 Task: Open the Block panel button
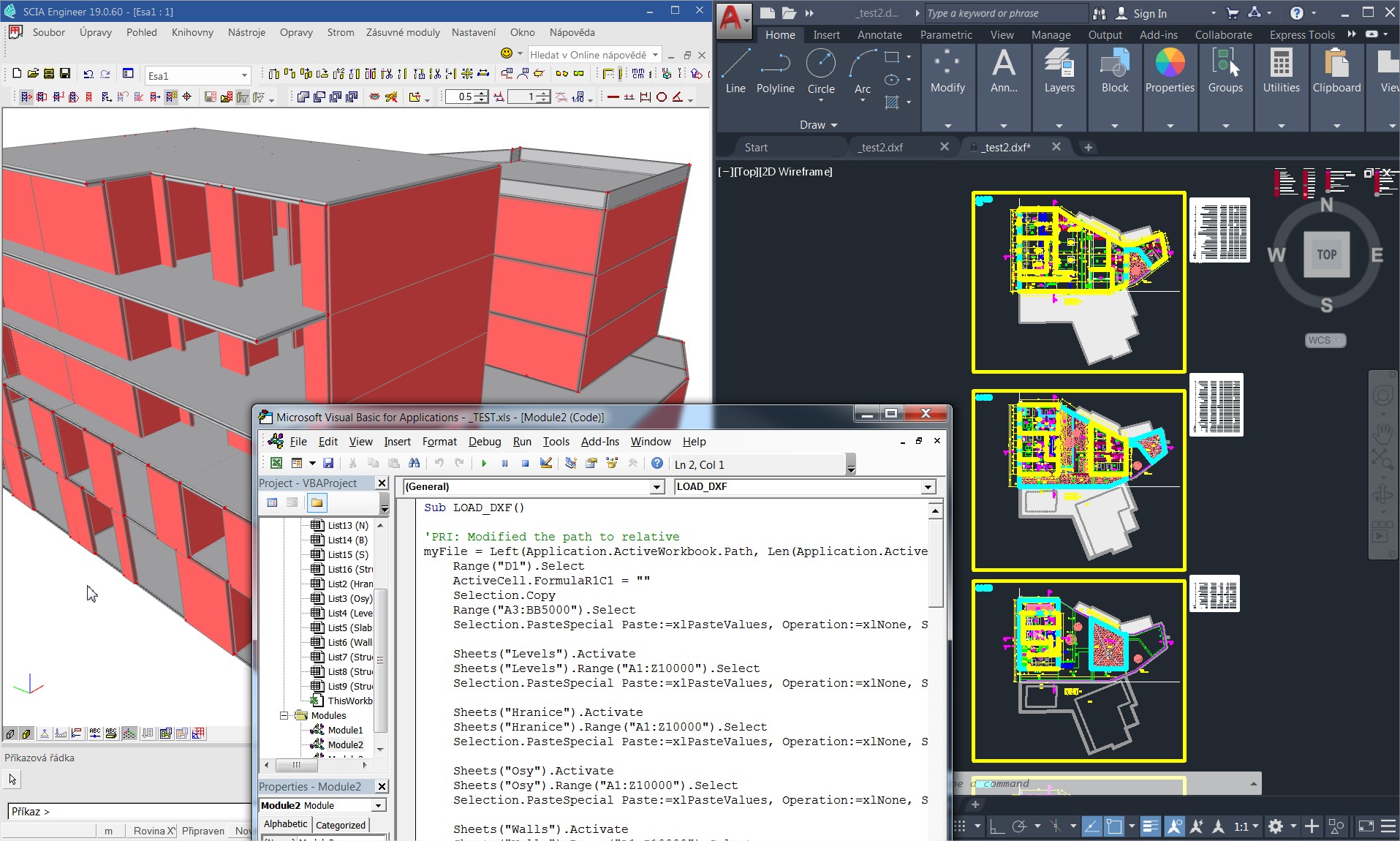pos(1115,71)
